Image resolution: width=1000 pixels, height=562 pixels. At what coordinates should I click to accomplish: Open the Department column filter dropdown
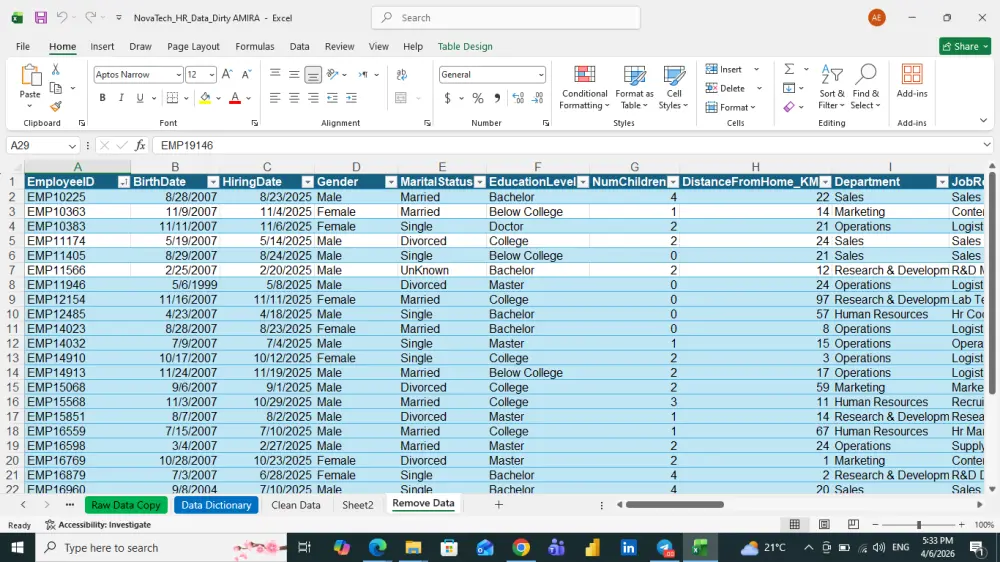[x=942, y=182]
